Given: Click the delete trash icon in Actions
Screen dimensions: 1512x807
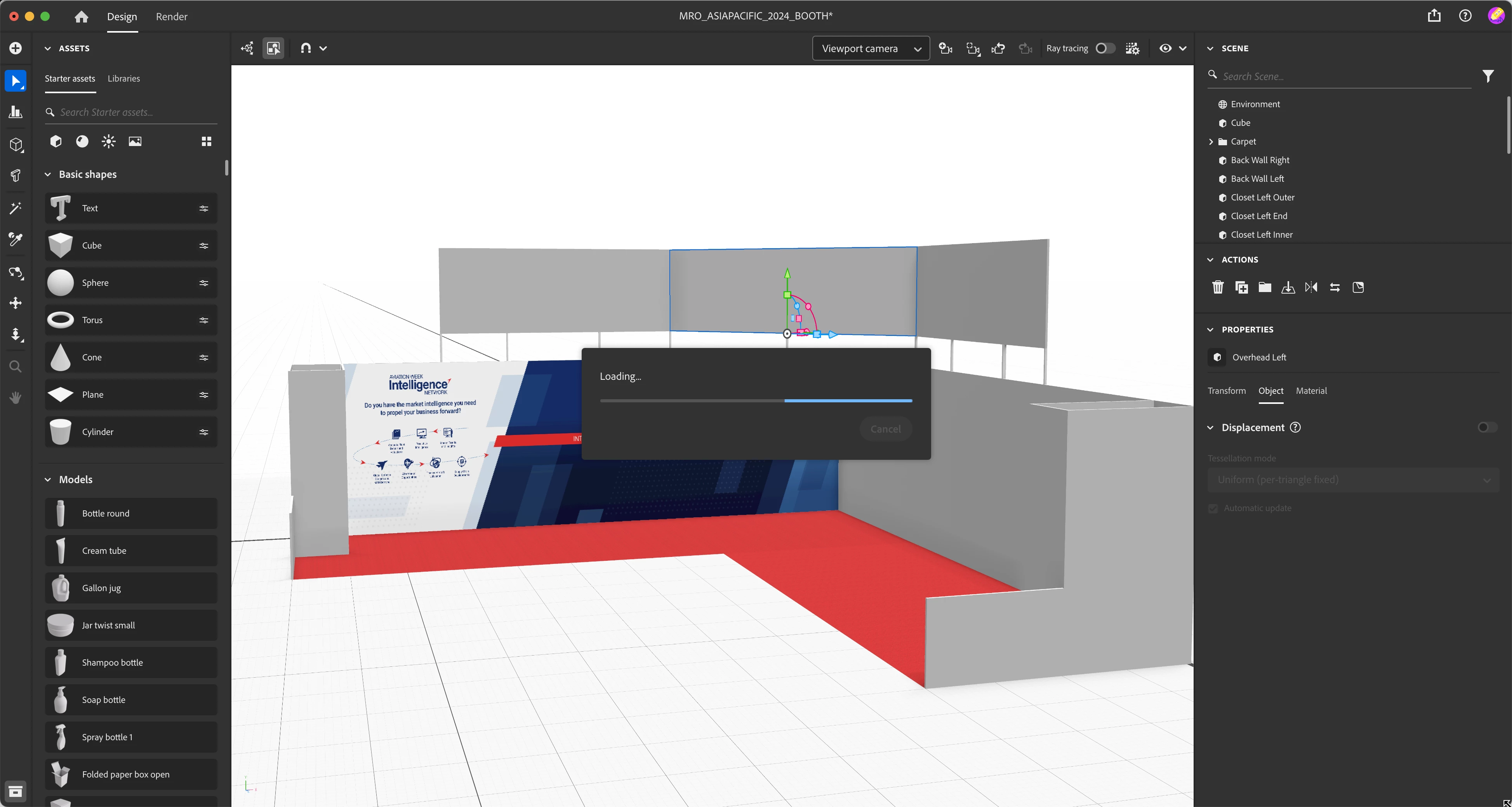Looking at the screenshot, I should click(1218, 287).
